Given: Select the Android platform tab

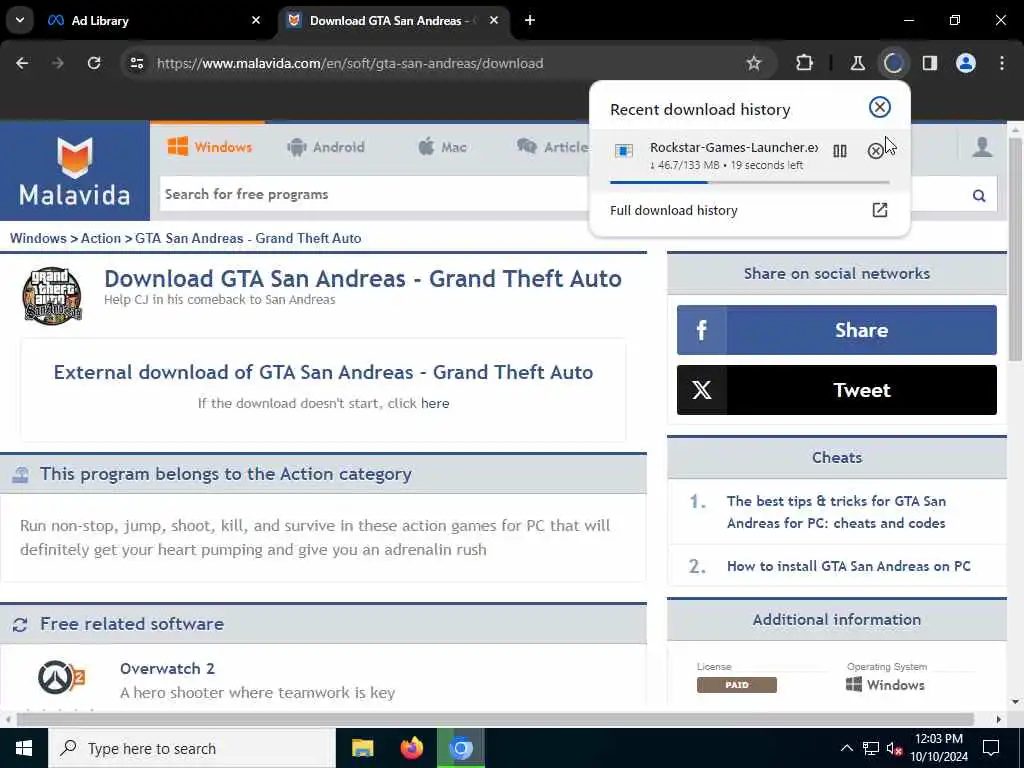Looking at the screenshot, I should point(326,147).
